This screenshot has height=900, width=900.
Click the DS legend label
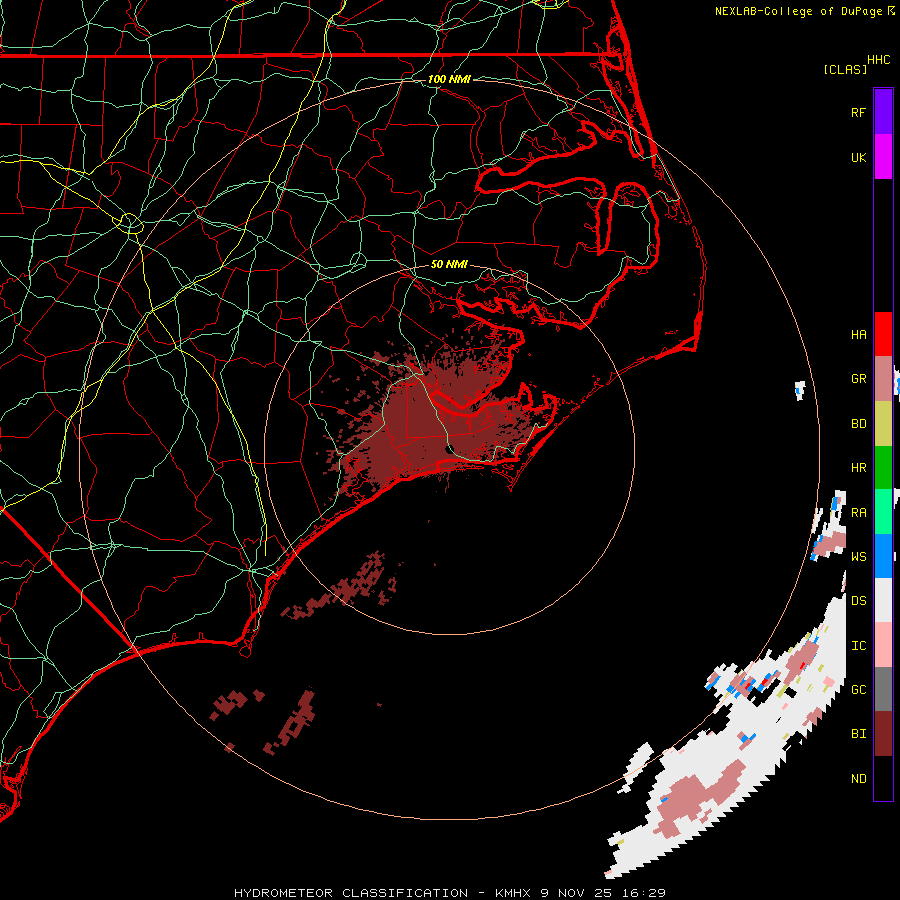(x=858, y=601)
